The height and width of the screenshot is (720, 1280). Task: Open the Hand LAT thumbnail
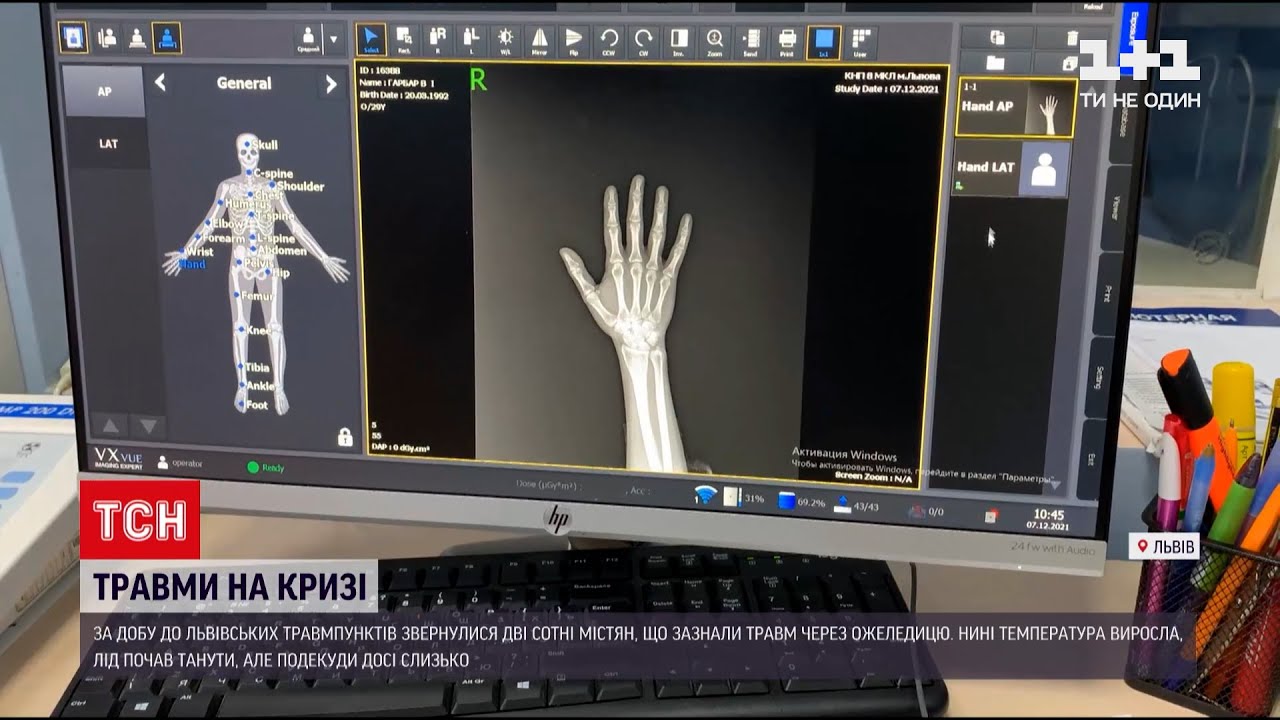pyautogui.click(x=1010, y=168)
